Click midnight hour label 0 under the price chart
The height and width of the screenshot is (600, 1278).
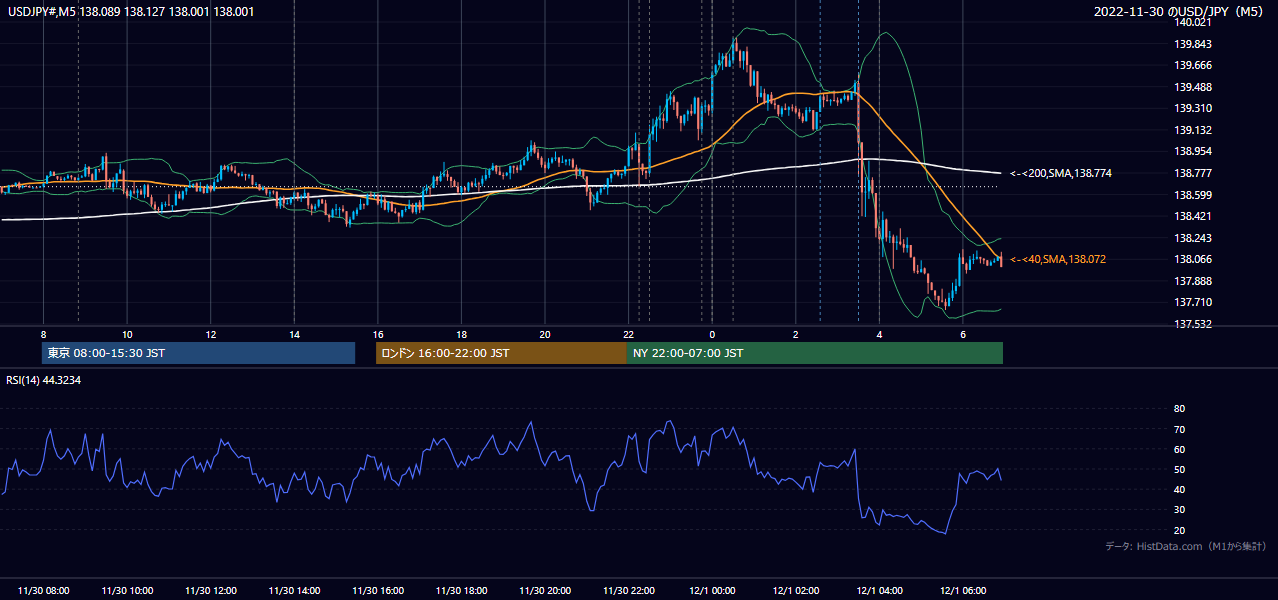(x=712, y=334)
